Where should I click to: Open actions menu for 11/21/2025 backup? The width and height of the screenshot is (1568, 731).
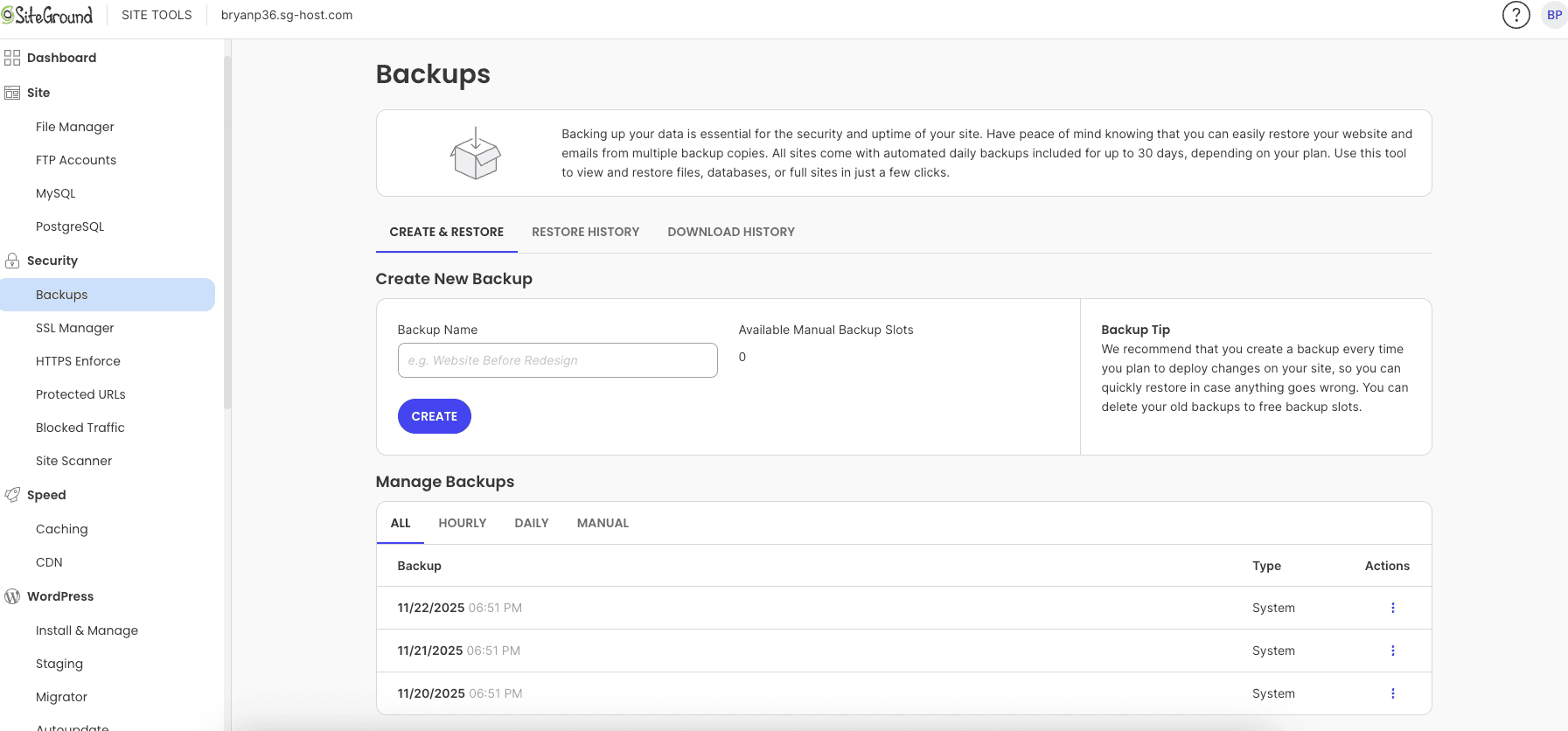tap(1393, 651)
